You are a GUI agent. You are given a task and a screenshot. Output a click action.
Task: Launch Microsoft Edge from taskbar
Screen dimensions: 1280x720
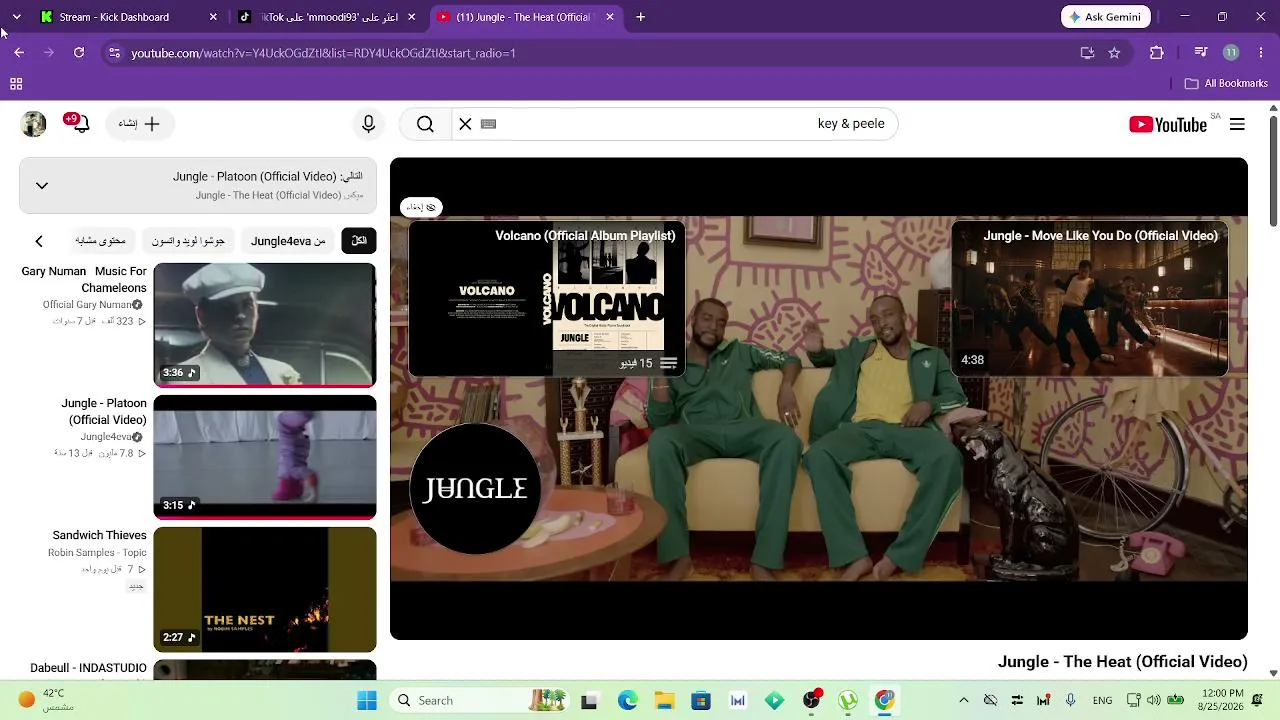627,700
